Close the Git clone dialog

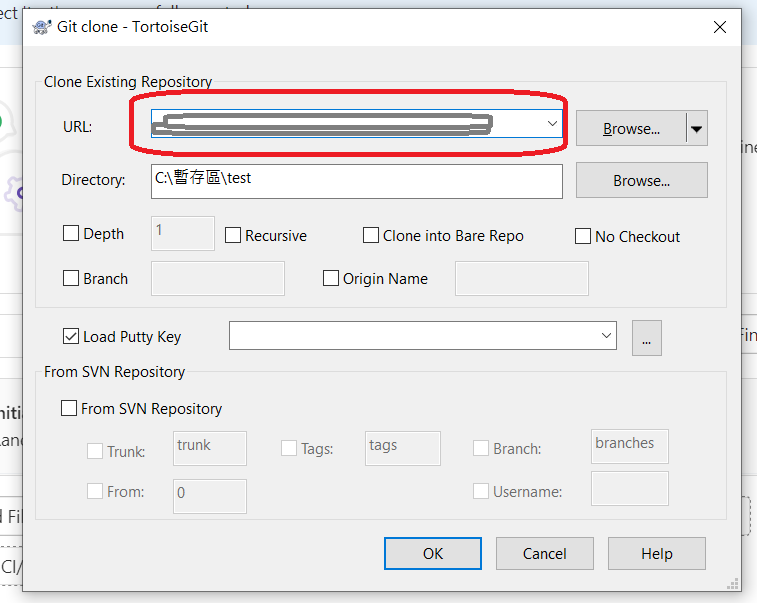(x=720, y=27)
